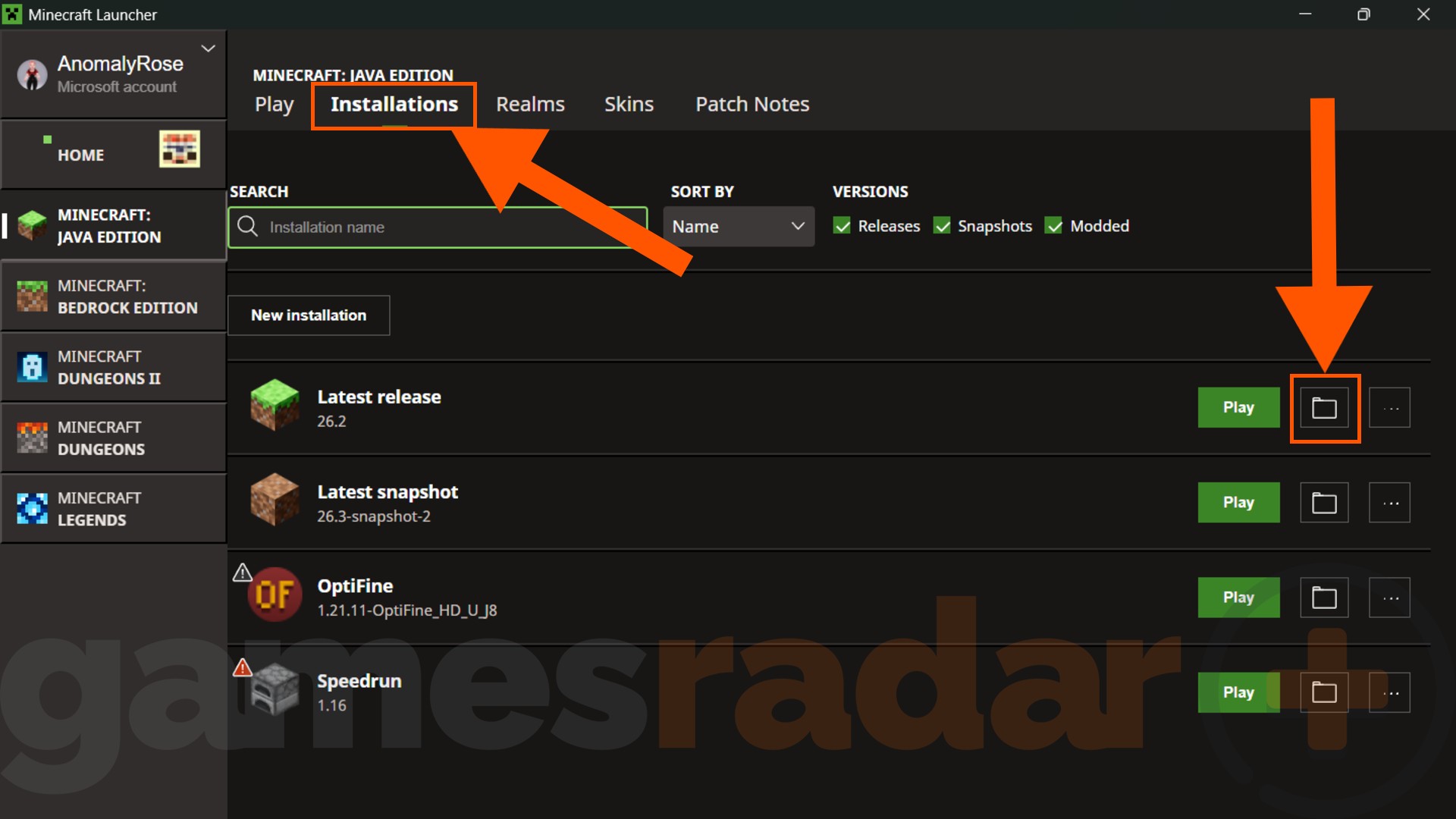
Task: Play the Latest release installation
Action: click(1238, 408)
